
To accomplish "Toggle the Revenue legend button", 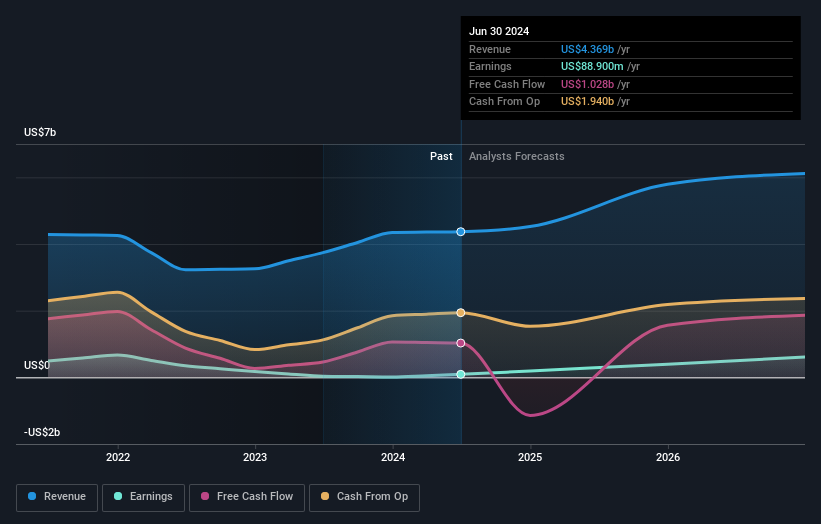I will pyautogui.click(x=57, y=497).
